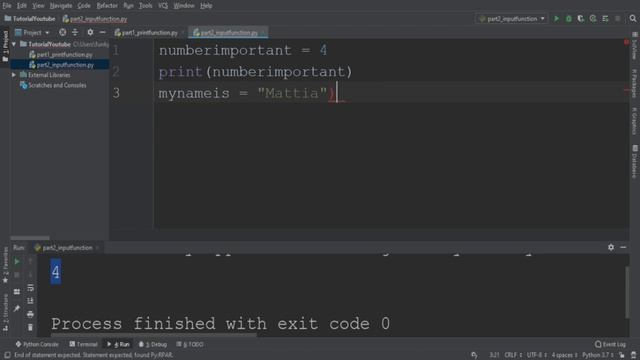The image size is (640, 360).
Task: Run with coverage from the top toolbar
Action: [580, 19]
